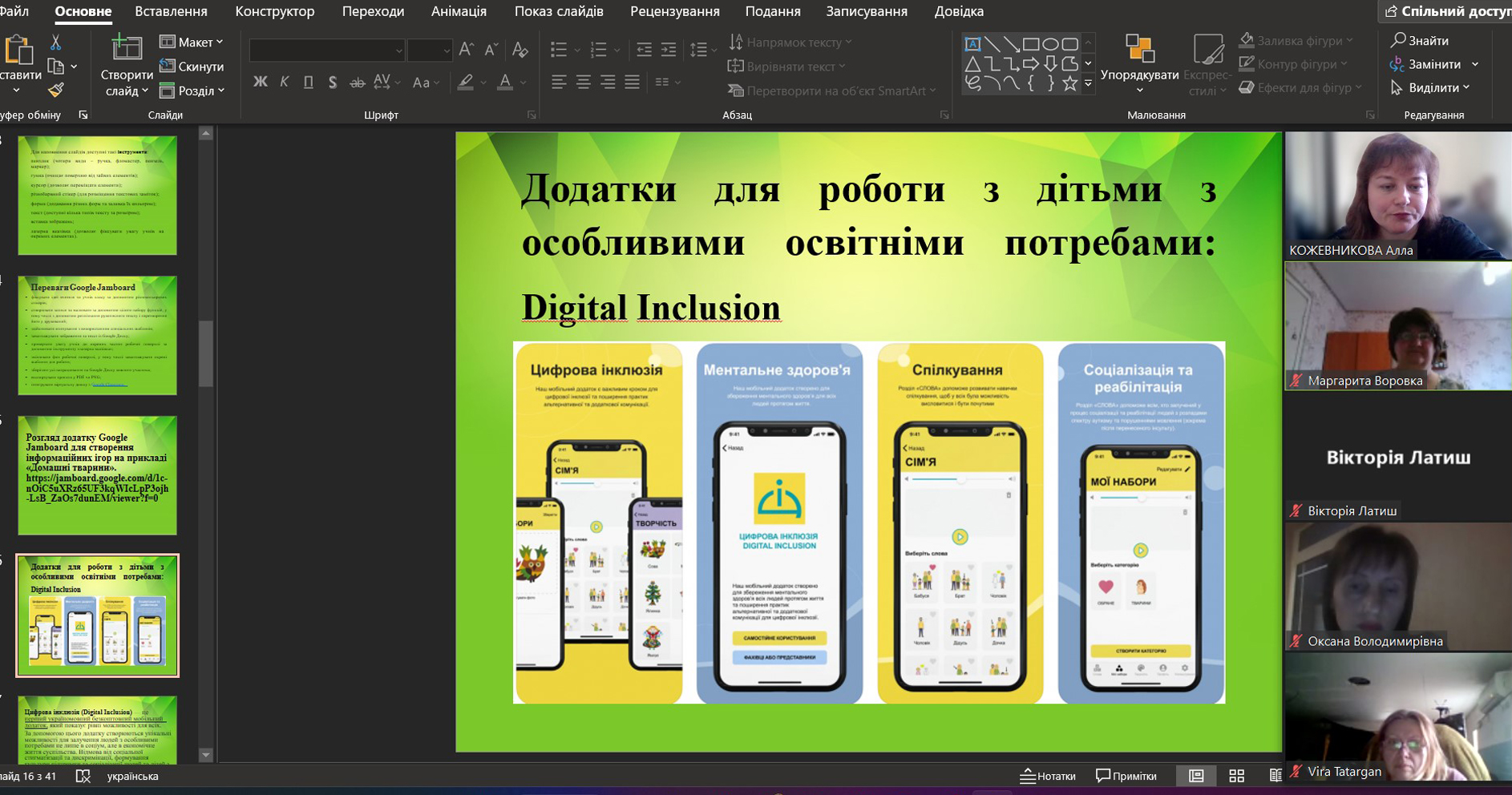
Task: Toggle bold (Ж) formatting
Action: point(261,82)
